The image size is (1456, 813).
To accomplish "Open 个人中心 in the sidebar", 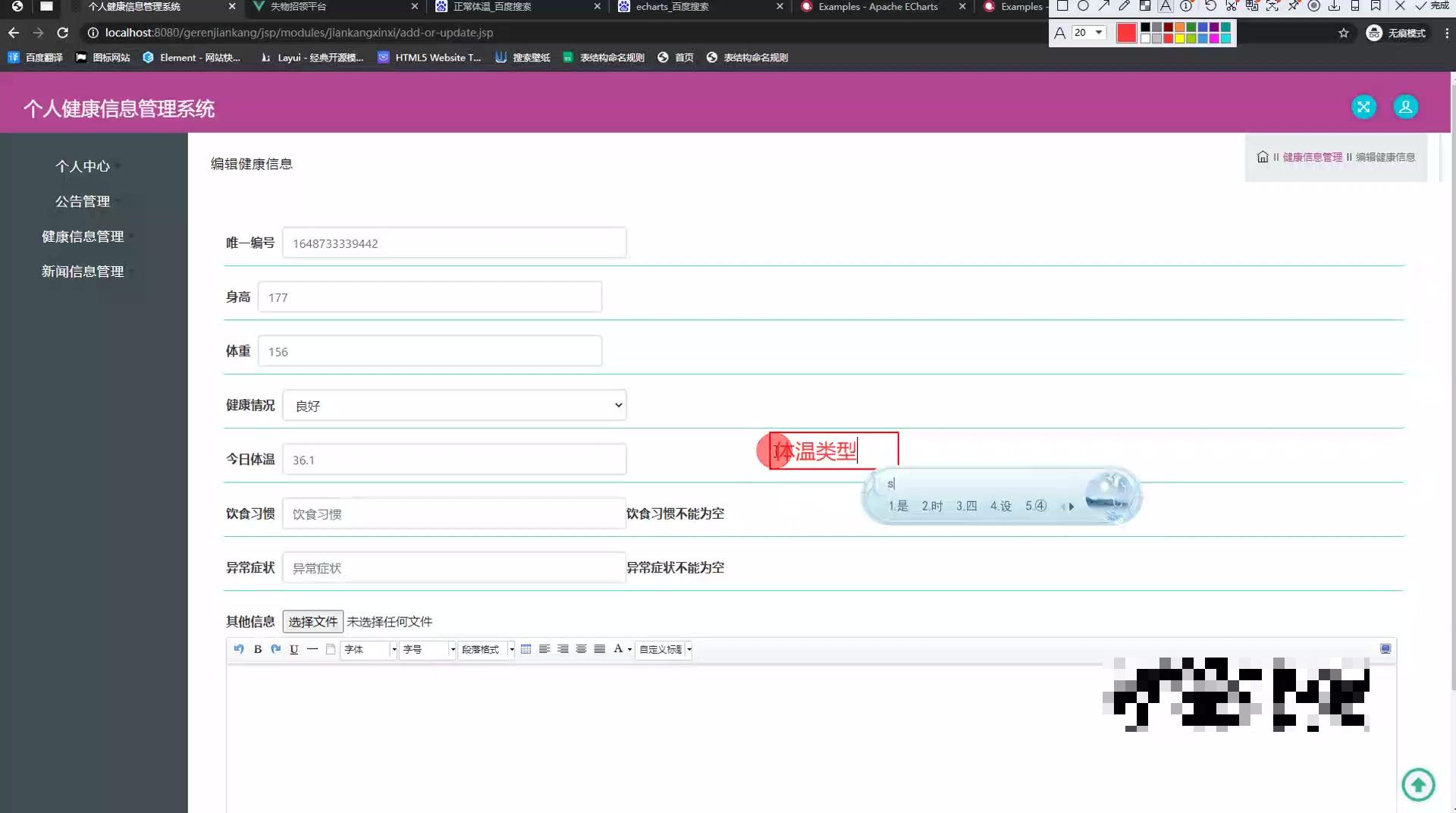I will (83, 166).
